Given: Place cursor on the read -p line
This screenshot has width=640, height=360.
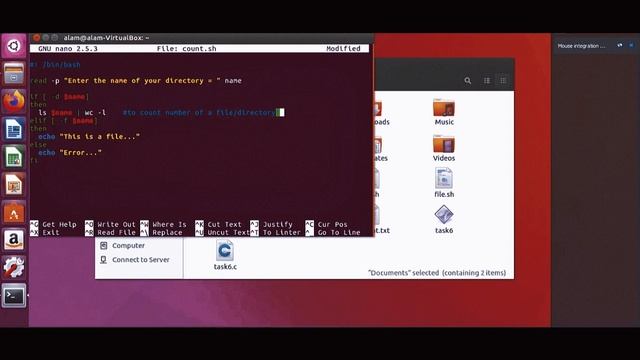Looking at the screenshot, I should tap(136, 81).
